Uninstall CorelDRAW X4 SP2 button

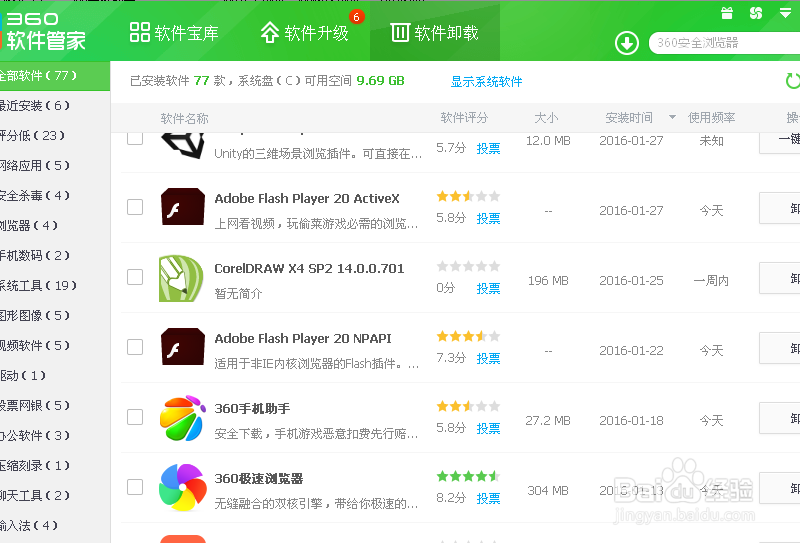[x=780, y=278]
